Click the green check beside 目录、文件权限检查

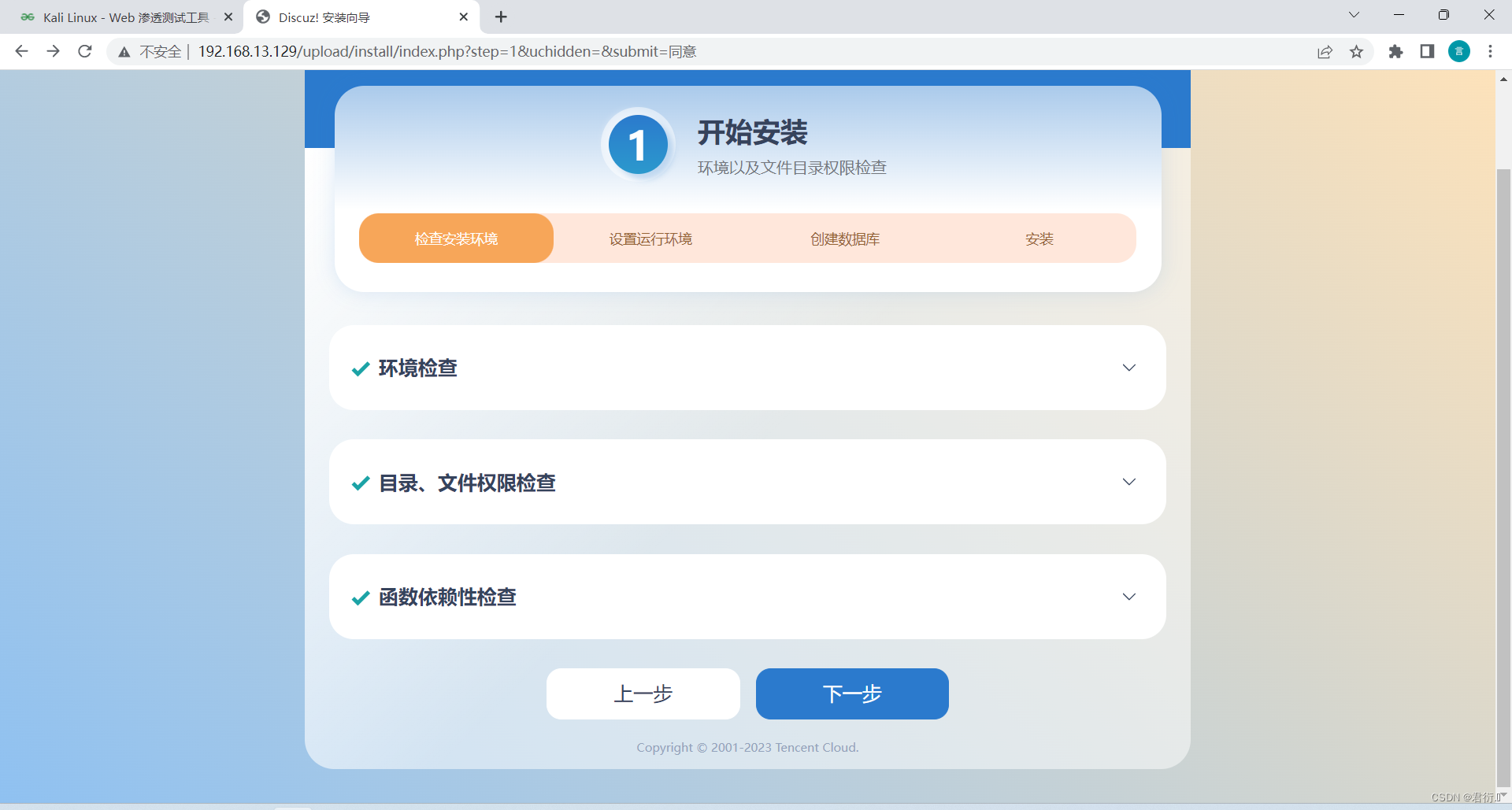(x=361, y=483)
